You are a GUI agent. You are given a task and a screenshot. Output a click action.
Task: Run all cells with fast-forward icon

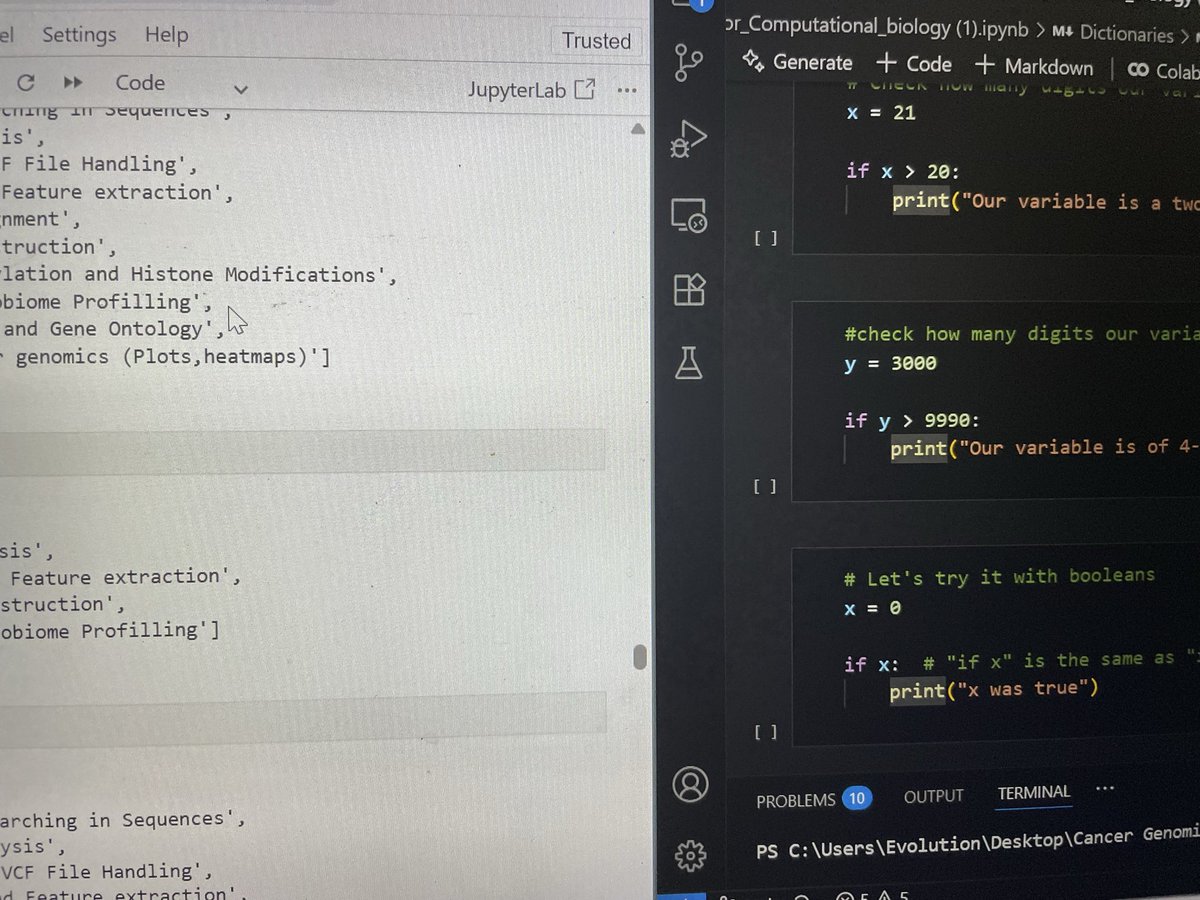(x=72, y=83)
